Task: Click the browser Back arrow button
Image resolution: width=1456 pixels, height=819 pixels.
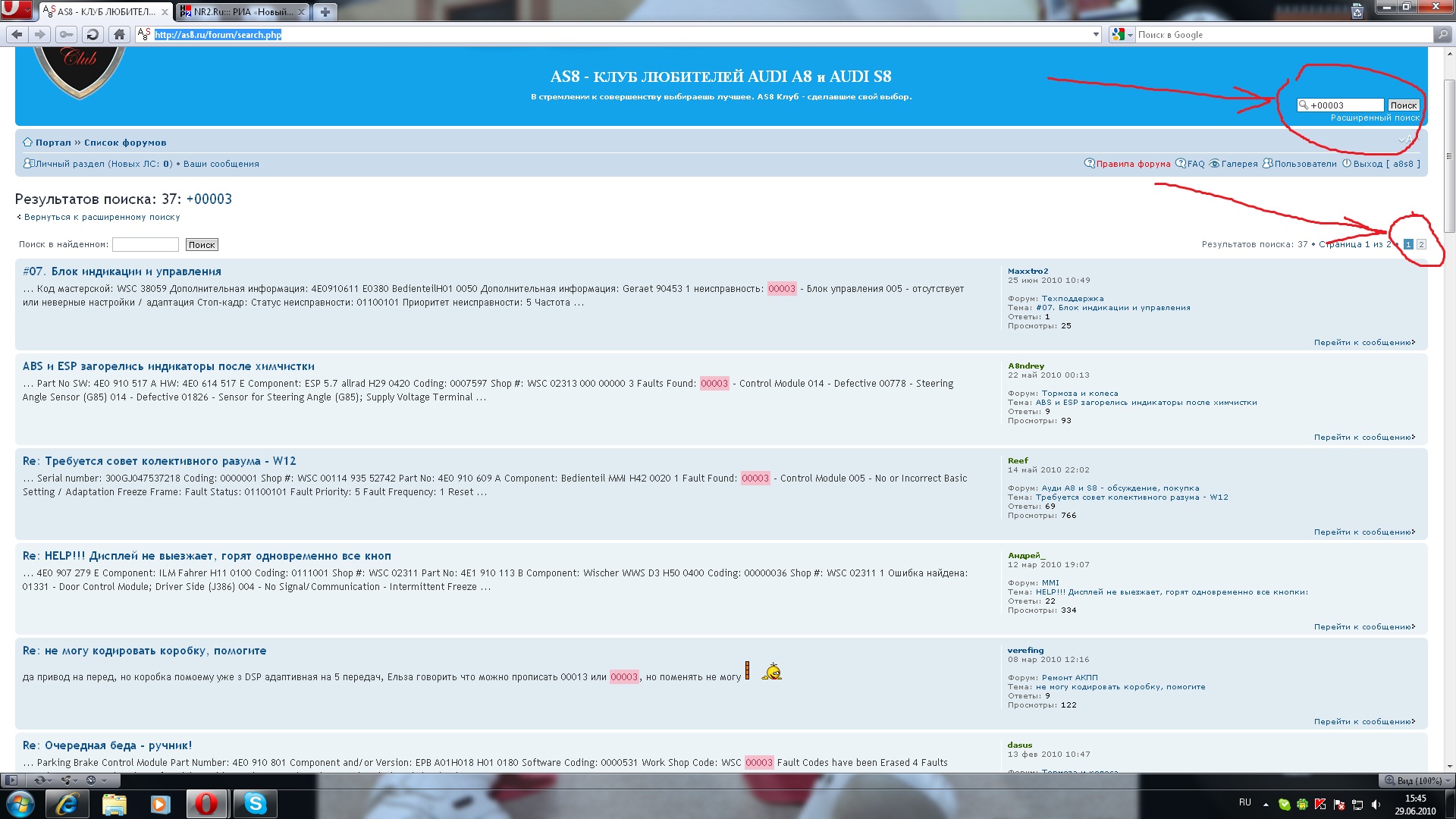Action: pos(17,34)
